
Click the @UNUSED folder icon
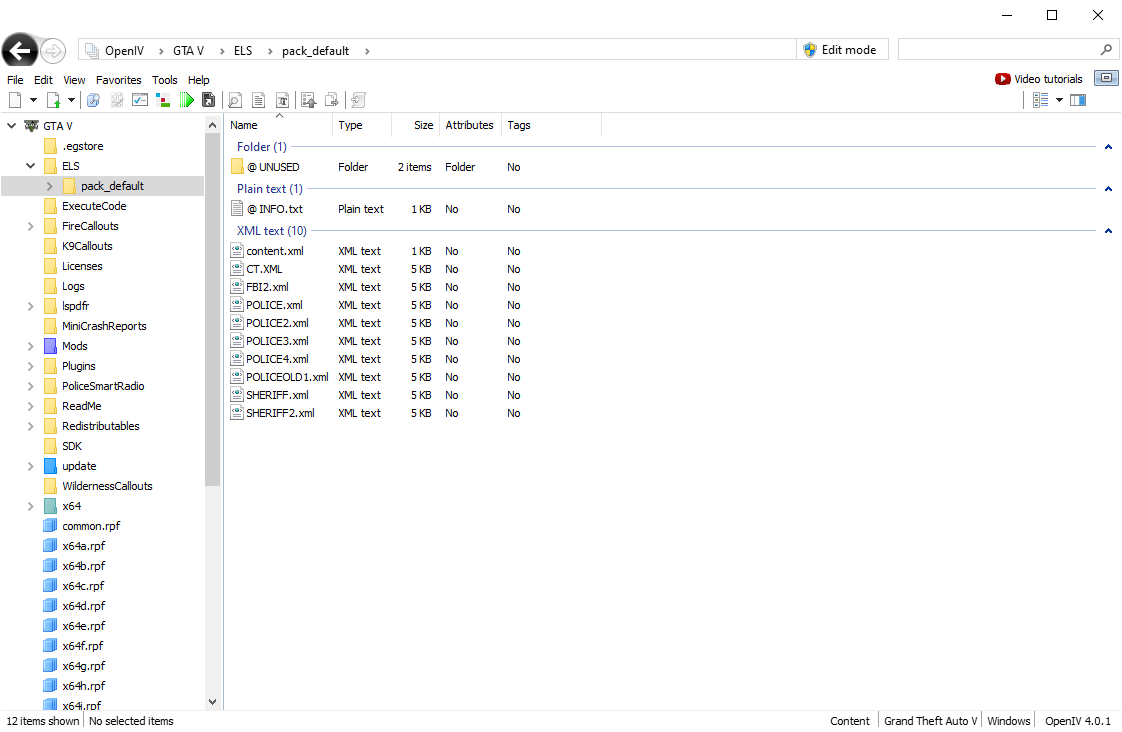[237, 167]
